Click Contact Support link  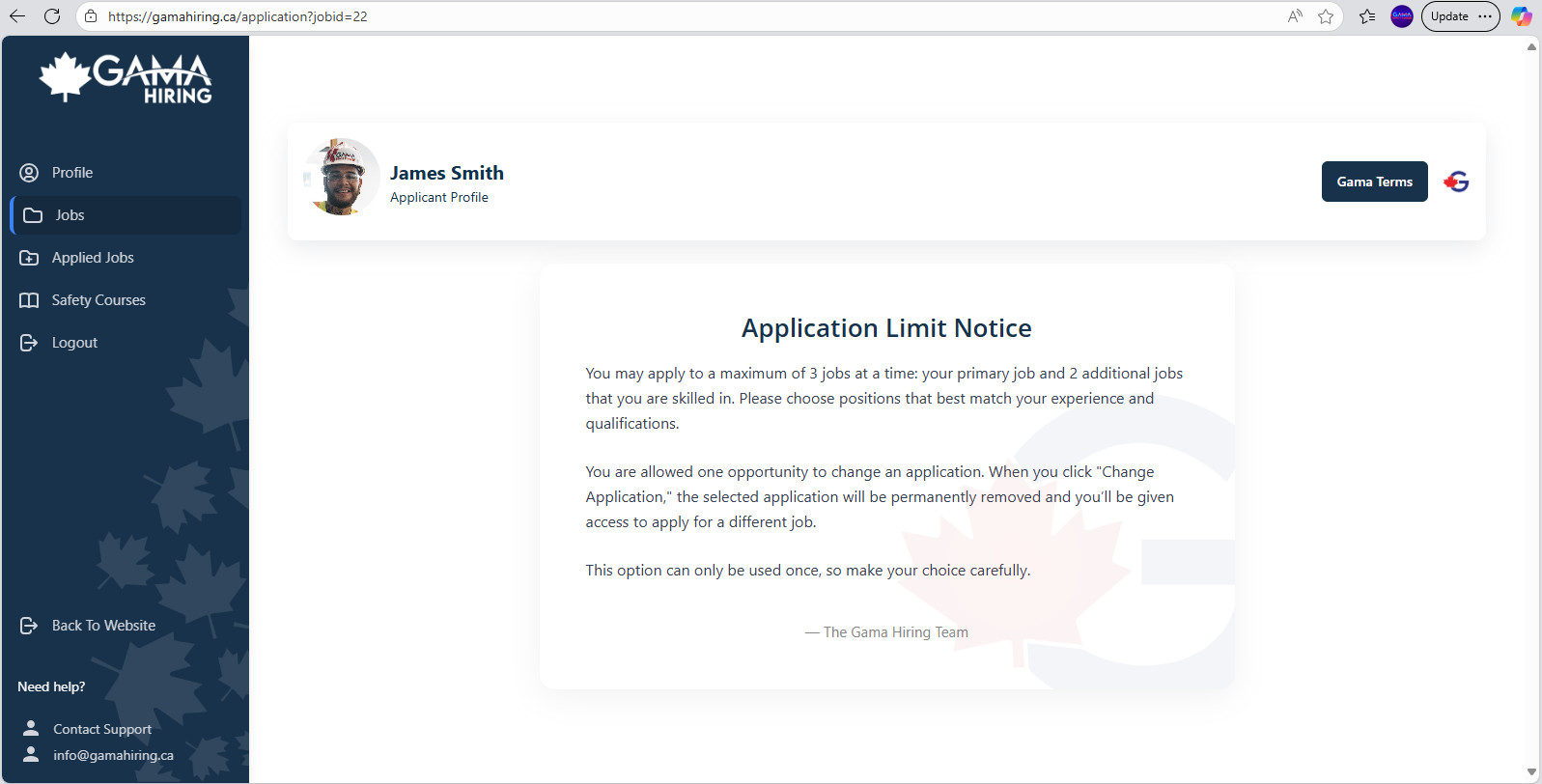point(101,729)
